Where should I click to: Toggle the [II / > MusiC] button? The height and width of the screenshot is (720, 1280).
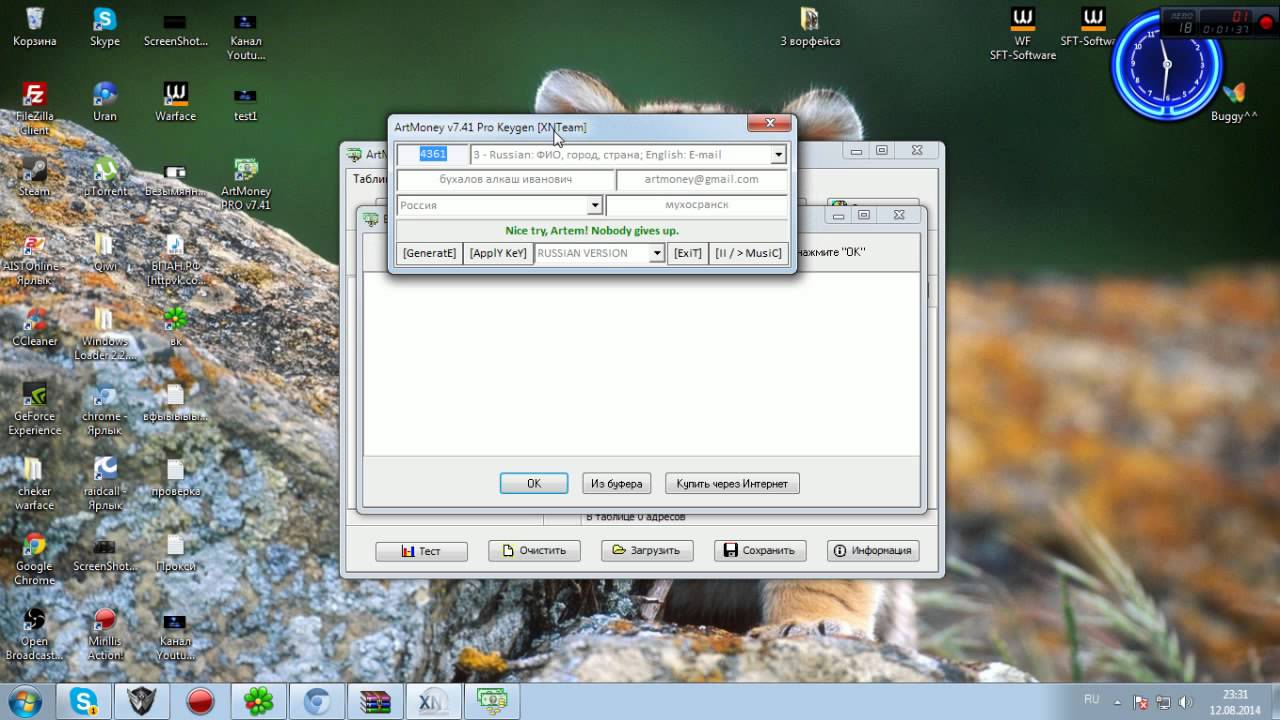pos(749,253)
